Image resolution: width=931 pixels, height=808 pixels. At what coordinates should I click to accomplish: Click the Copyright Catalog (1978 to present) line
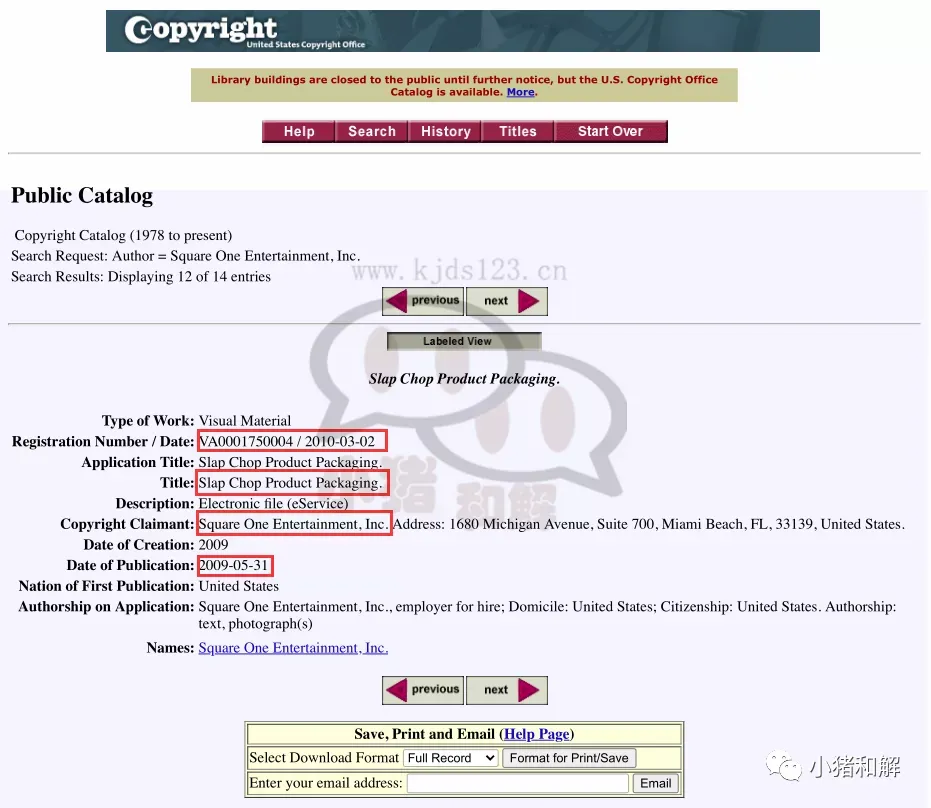click(124, 236)
